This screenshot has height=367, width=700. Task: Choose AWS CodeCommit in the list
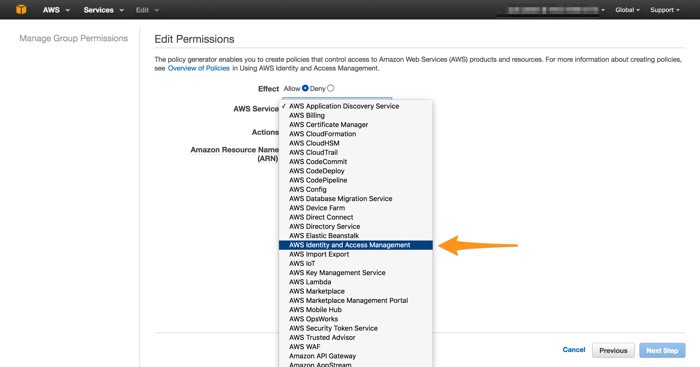point(356,162)
